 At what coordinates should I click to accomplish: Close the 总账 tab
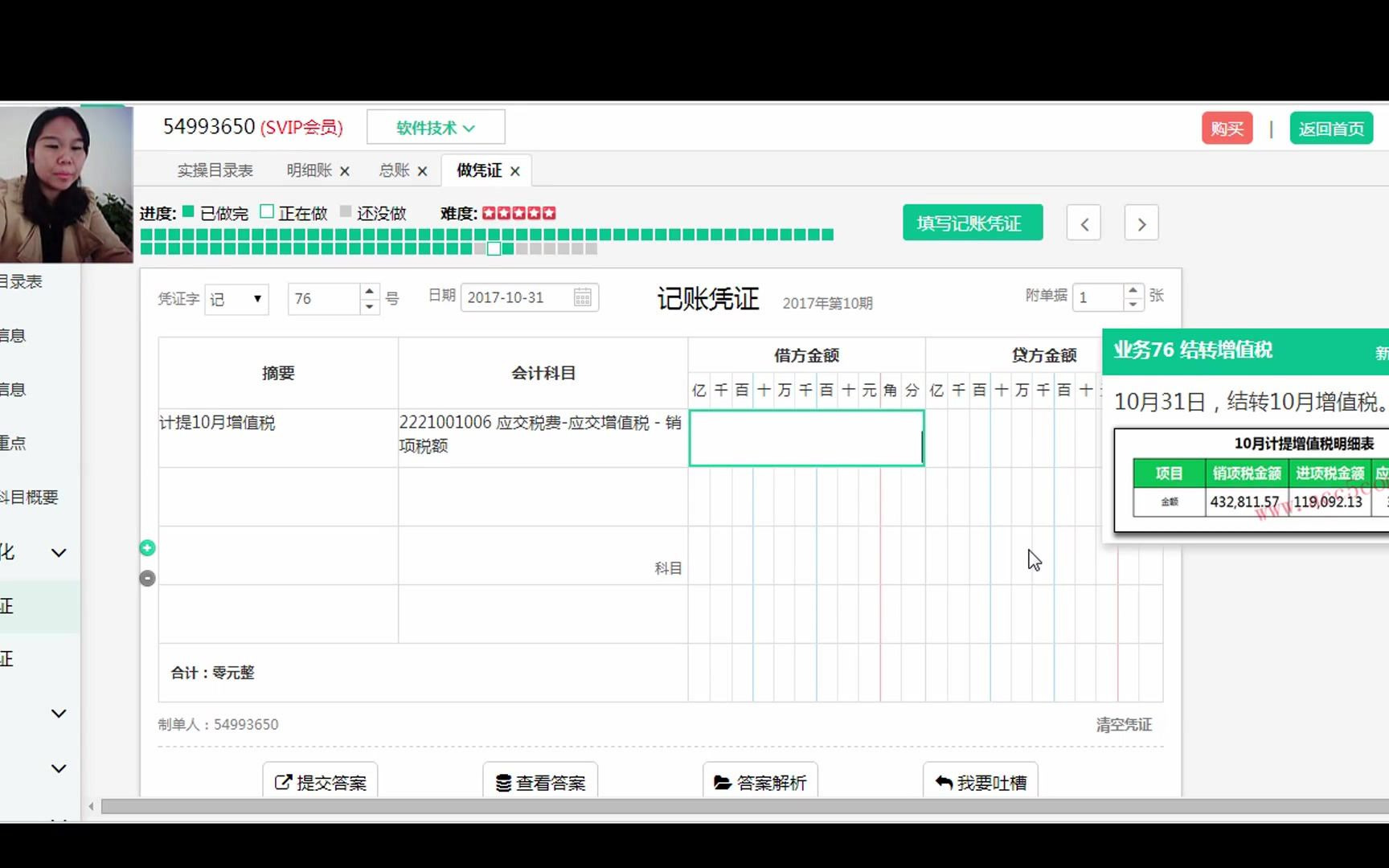tap(423, 171)
